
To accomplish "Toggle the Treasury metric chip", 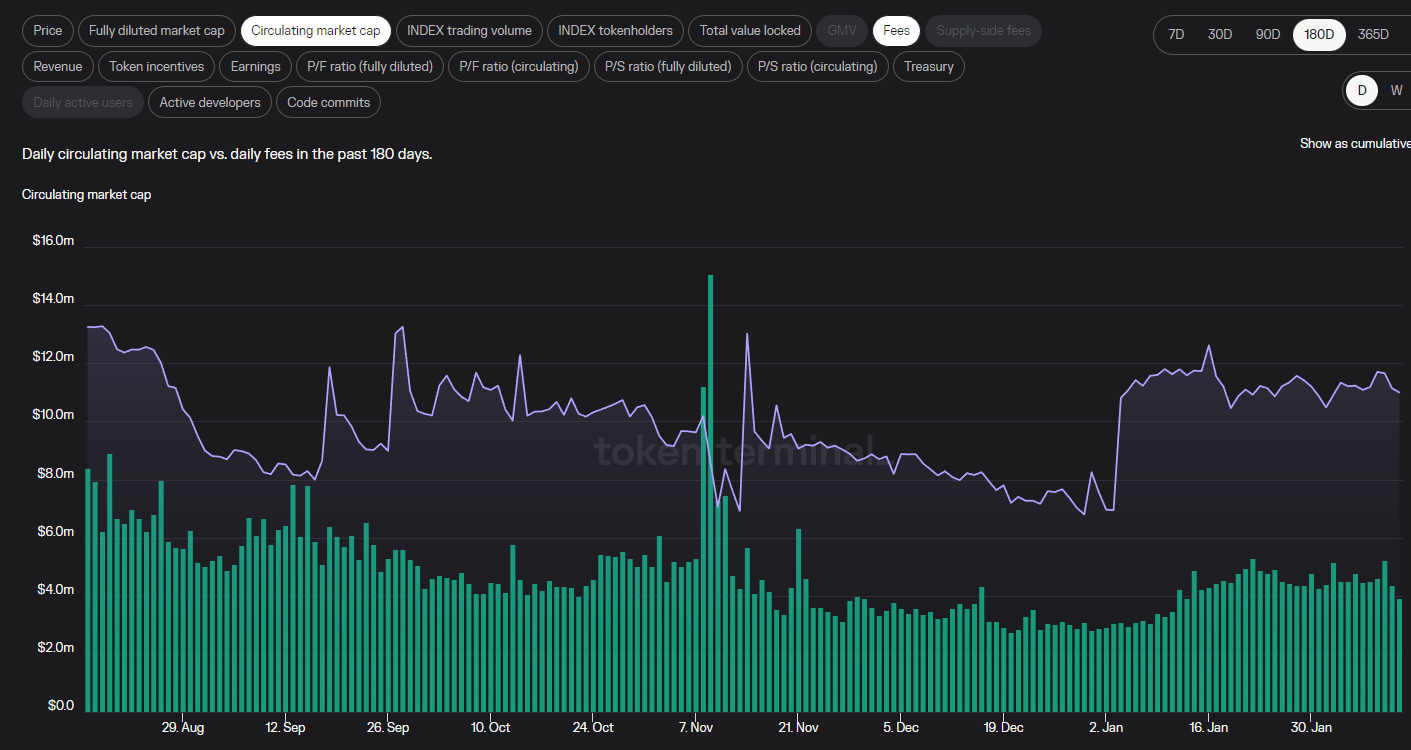I will [x=929, y=67].
